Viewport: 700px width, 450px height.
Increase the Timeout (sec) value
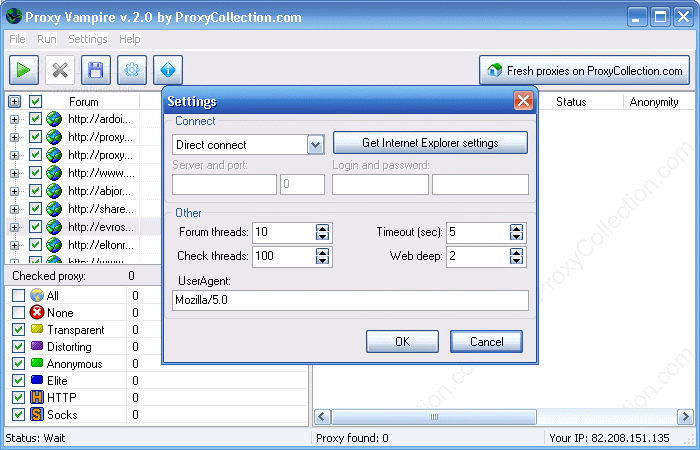517,228
